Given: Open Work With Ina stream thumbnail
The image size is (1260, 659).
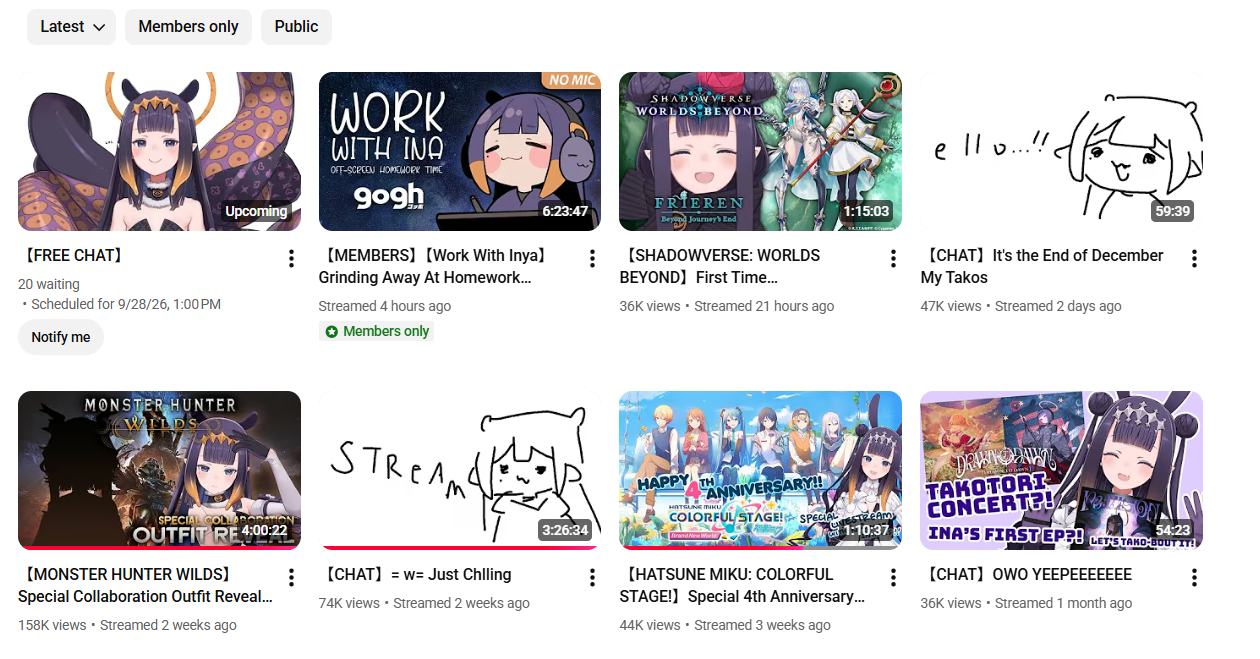Looking at the screenshot, I should 460,151.
